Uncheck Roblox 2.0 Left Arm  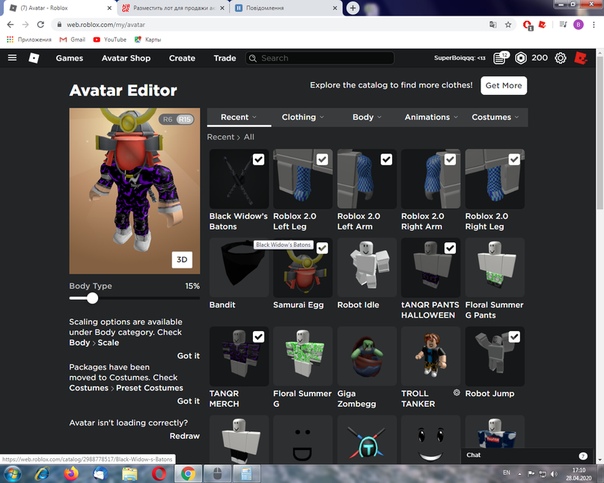pos(386,159)
